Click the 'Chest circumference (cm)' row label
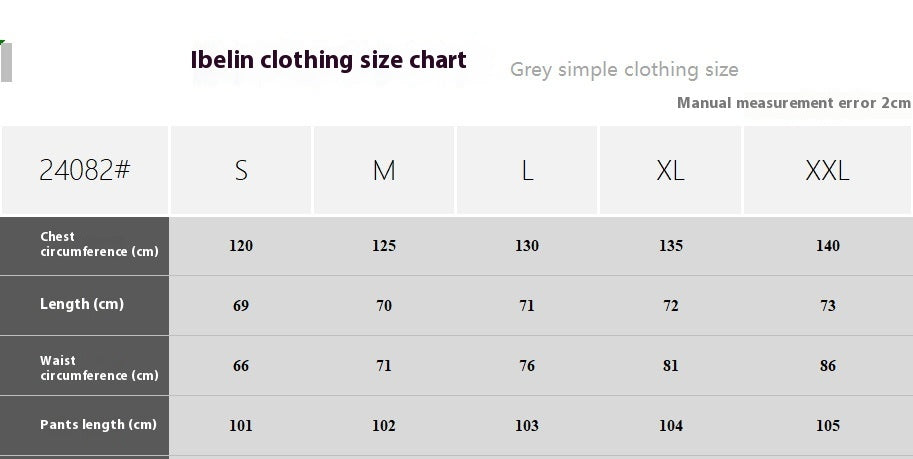Image resolution: width=913 pixels, height=459 pixels. [x=99, y=245]
